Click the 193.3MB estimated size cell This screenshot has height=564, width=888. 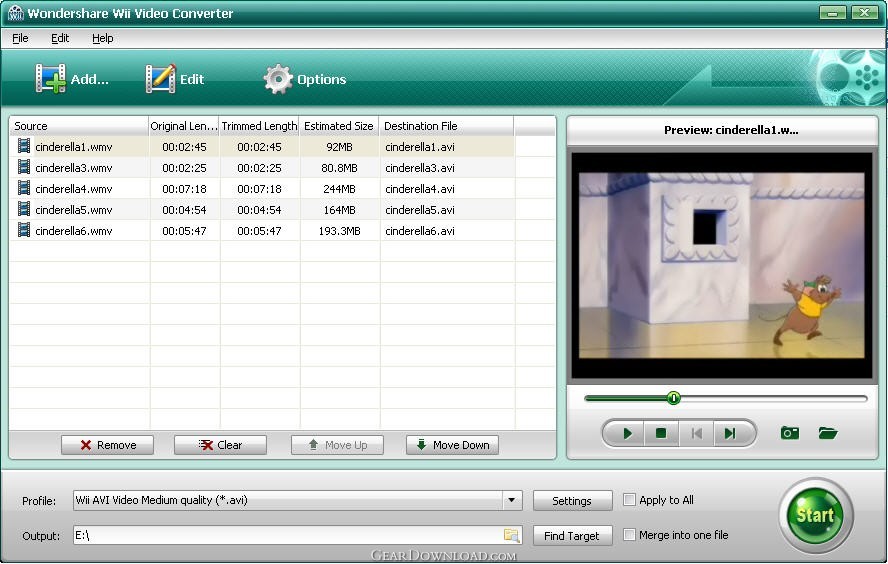point(339,230)
